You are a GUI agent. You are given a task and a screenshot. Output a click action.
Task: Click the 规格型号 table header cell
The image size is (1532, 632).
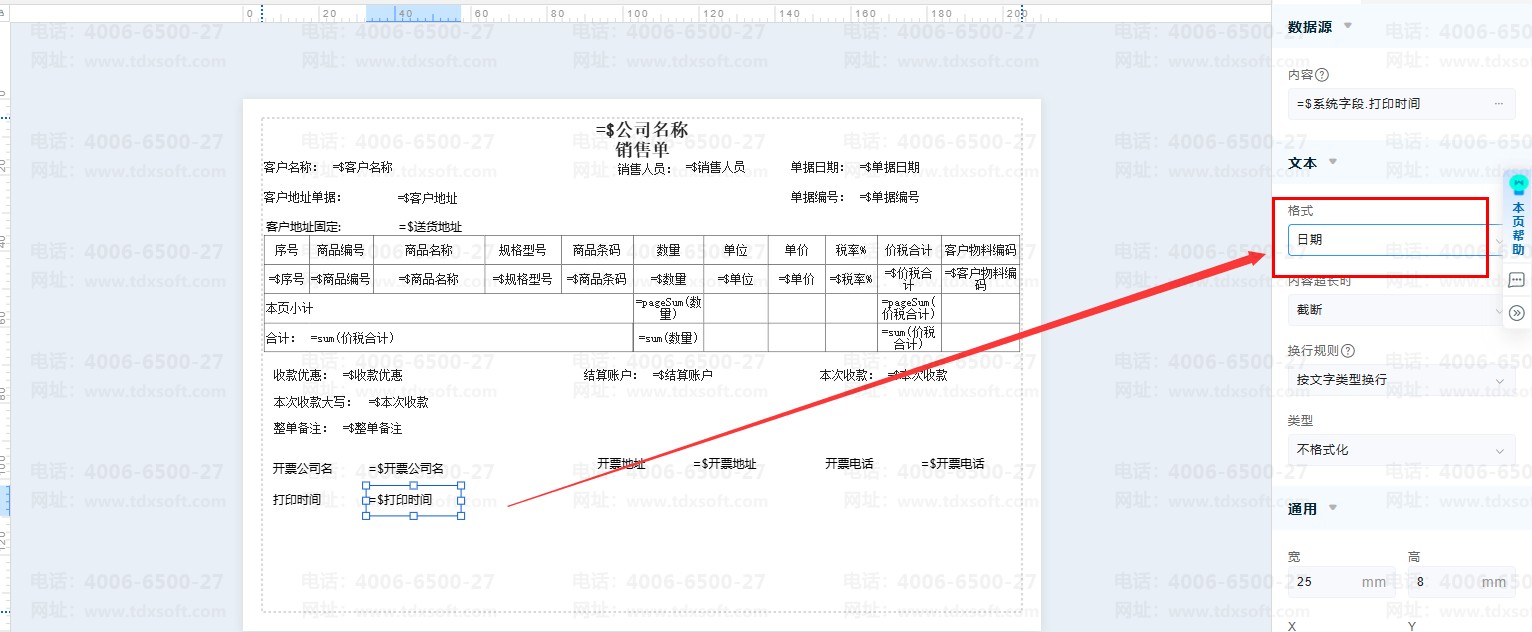(522, 250)
